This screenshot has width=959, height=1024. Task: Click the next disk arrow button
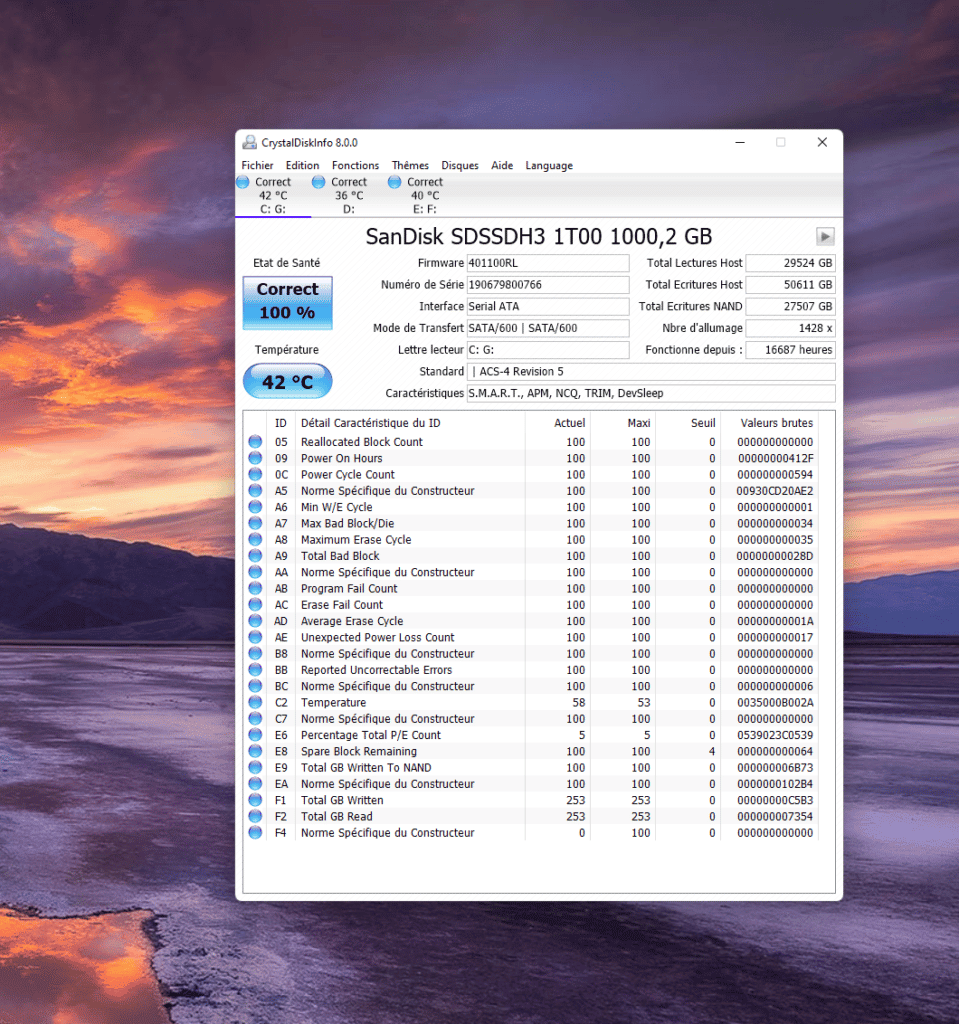click(x=825, y=236)
